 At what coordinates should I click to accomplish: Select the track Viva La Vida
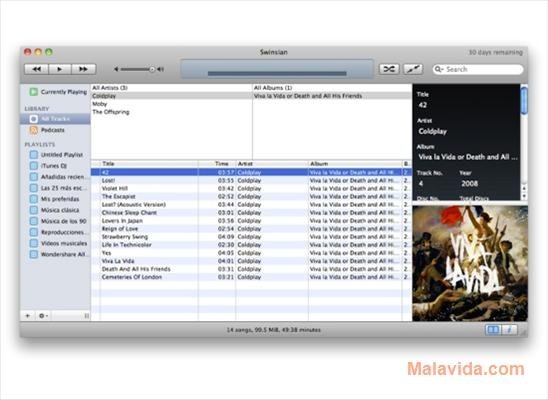click(251, 261)
